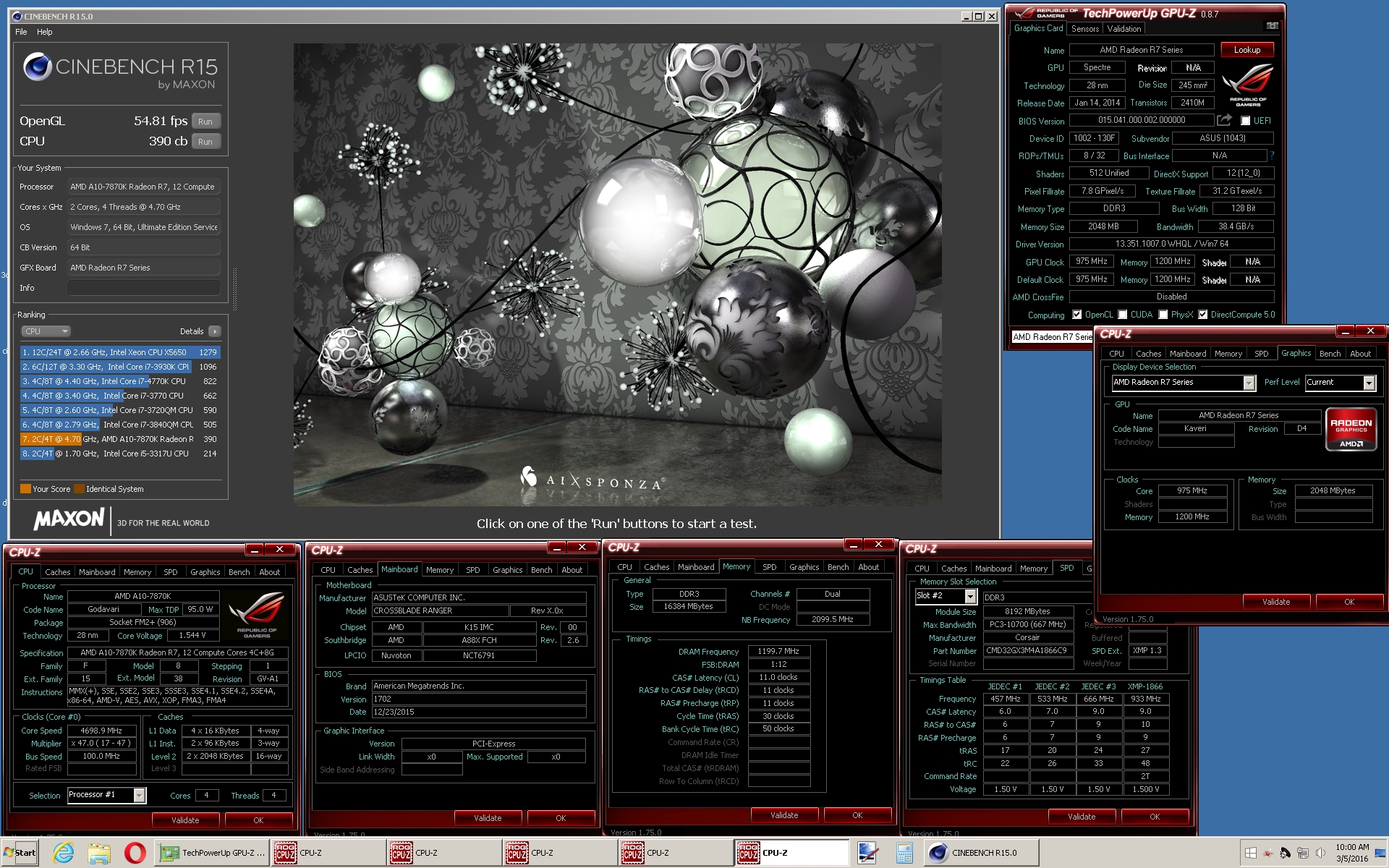Click the Windows flag tray icon
The height and width of the screenshot is (868, 1389).
coord(1250,853)
